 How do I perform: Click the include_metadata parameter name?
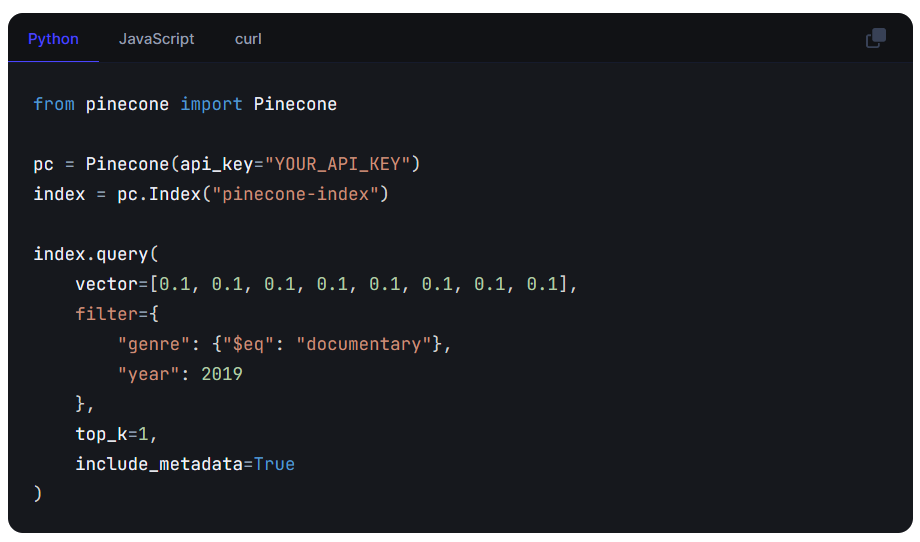click(159, 464)
